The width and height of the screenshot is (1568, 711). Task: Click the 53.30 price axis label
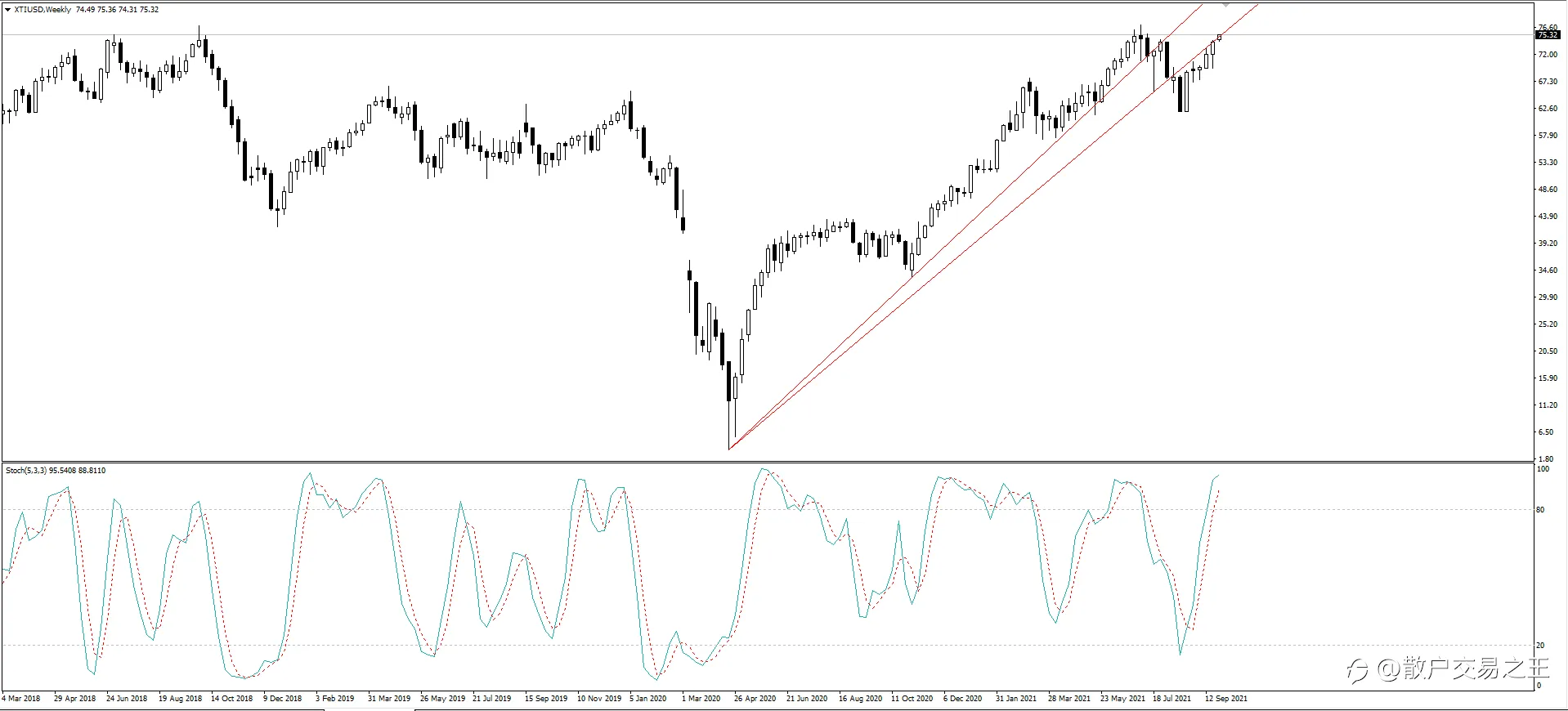click(1548, 163)
